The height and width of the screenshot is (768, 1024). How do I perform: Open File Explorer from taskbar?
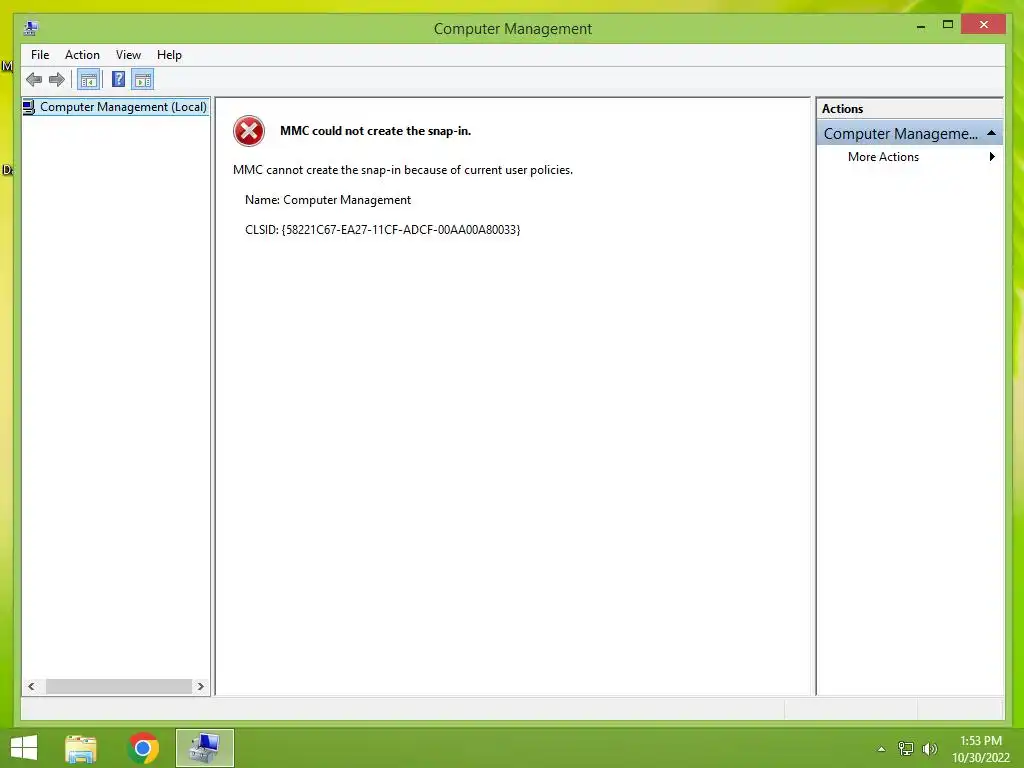81,748
